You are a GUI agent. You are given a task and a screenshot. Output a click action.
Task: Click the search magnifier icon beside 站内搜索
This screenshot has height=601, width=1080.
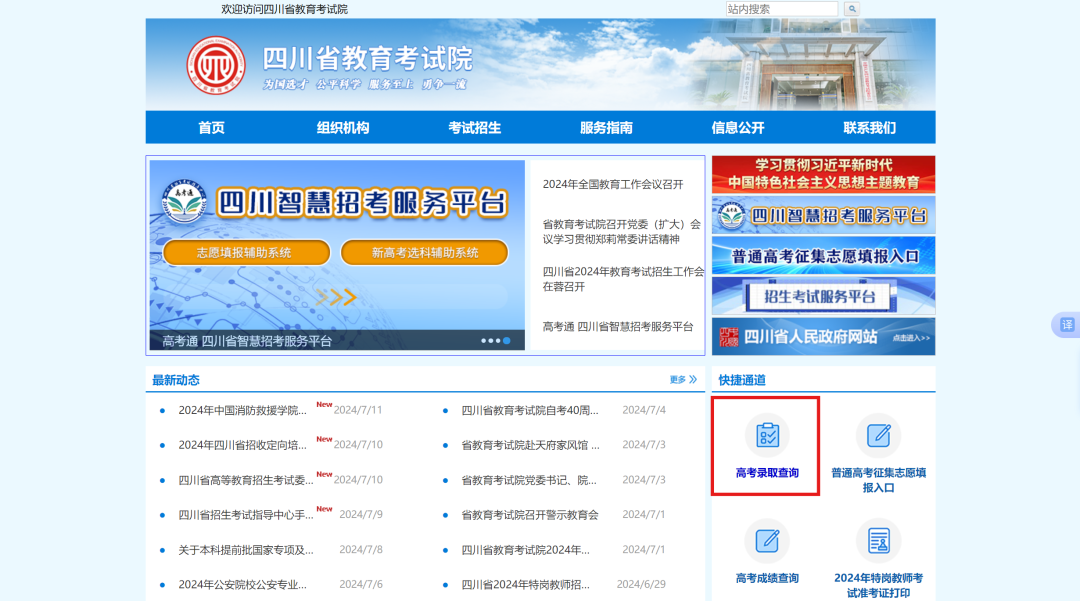tap(851, 8)
